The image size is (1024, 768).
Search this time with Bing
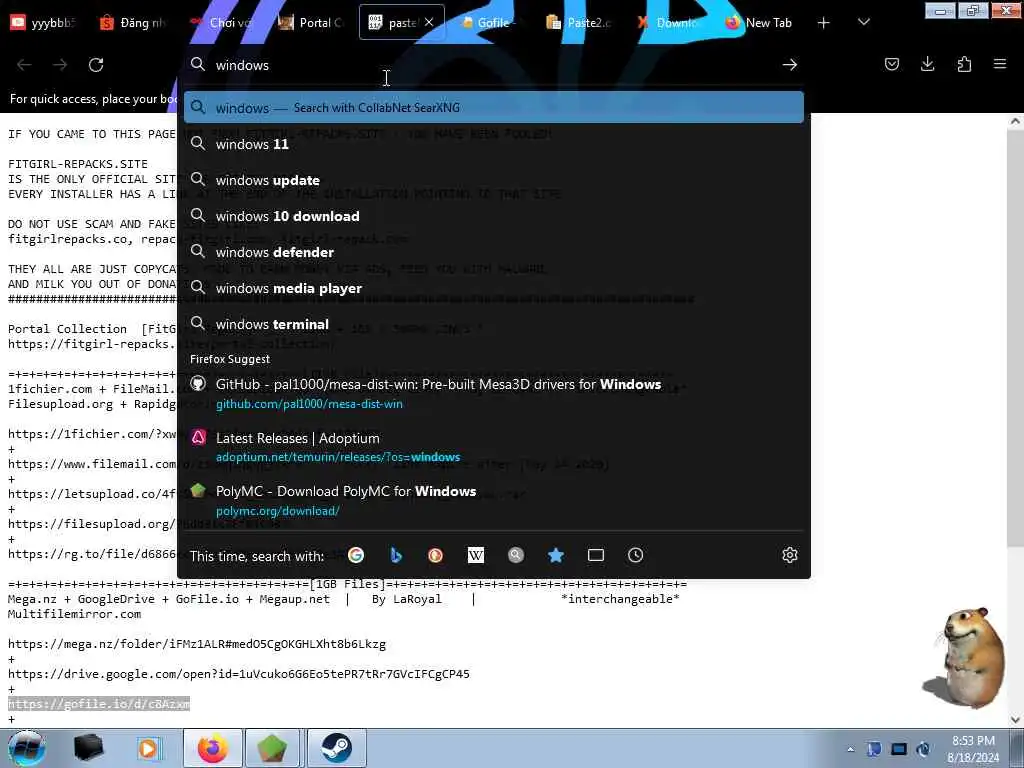pos(396,555)
